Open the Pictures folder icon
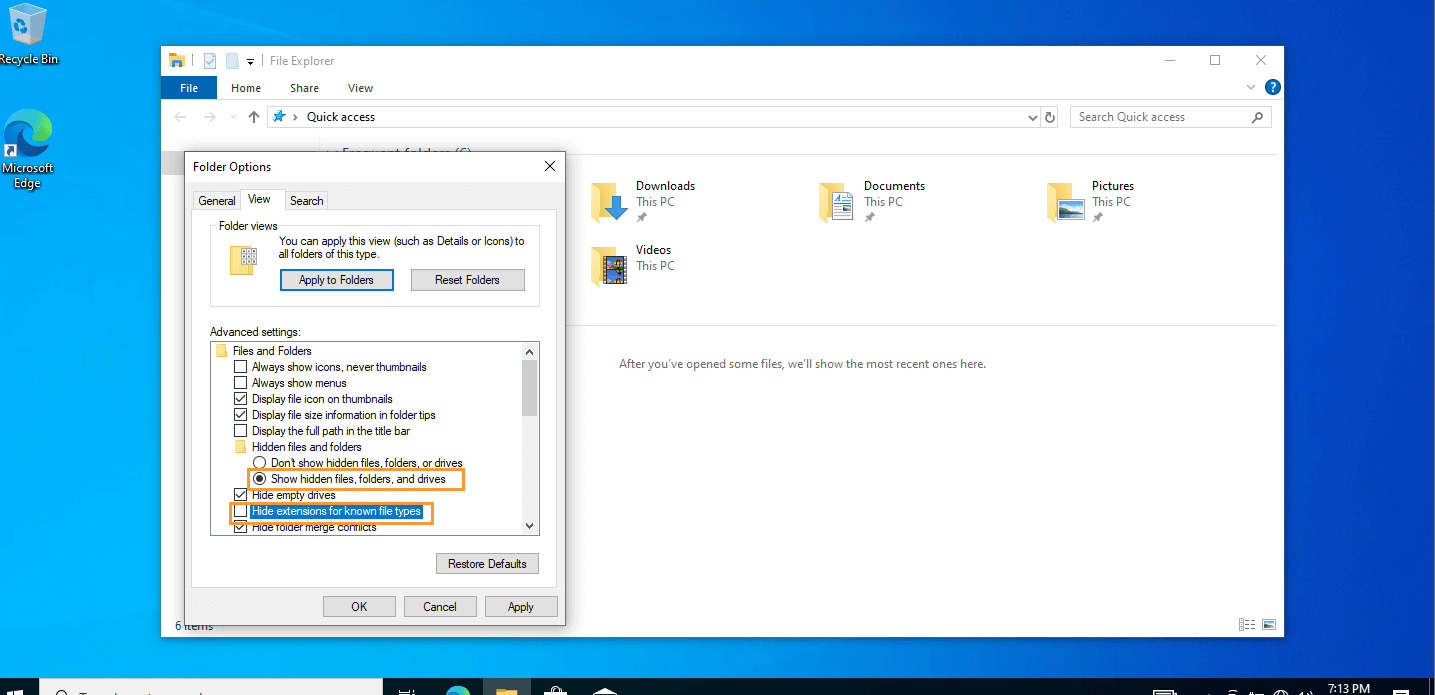Screen dimensions: 1435x695 (x=1066, y=203)
